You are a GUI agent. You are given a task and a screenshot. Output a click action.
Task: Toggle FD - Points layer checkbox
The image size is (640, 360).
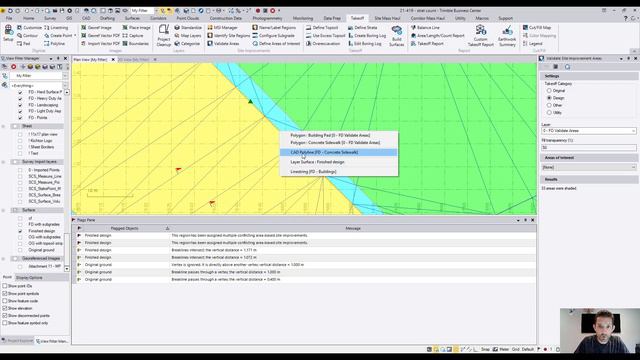click(x=20, y=118)
